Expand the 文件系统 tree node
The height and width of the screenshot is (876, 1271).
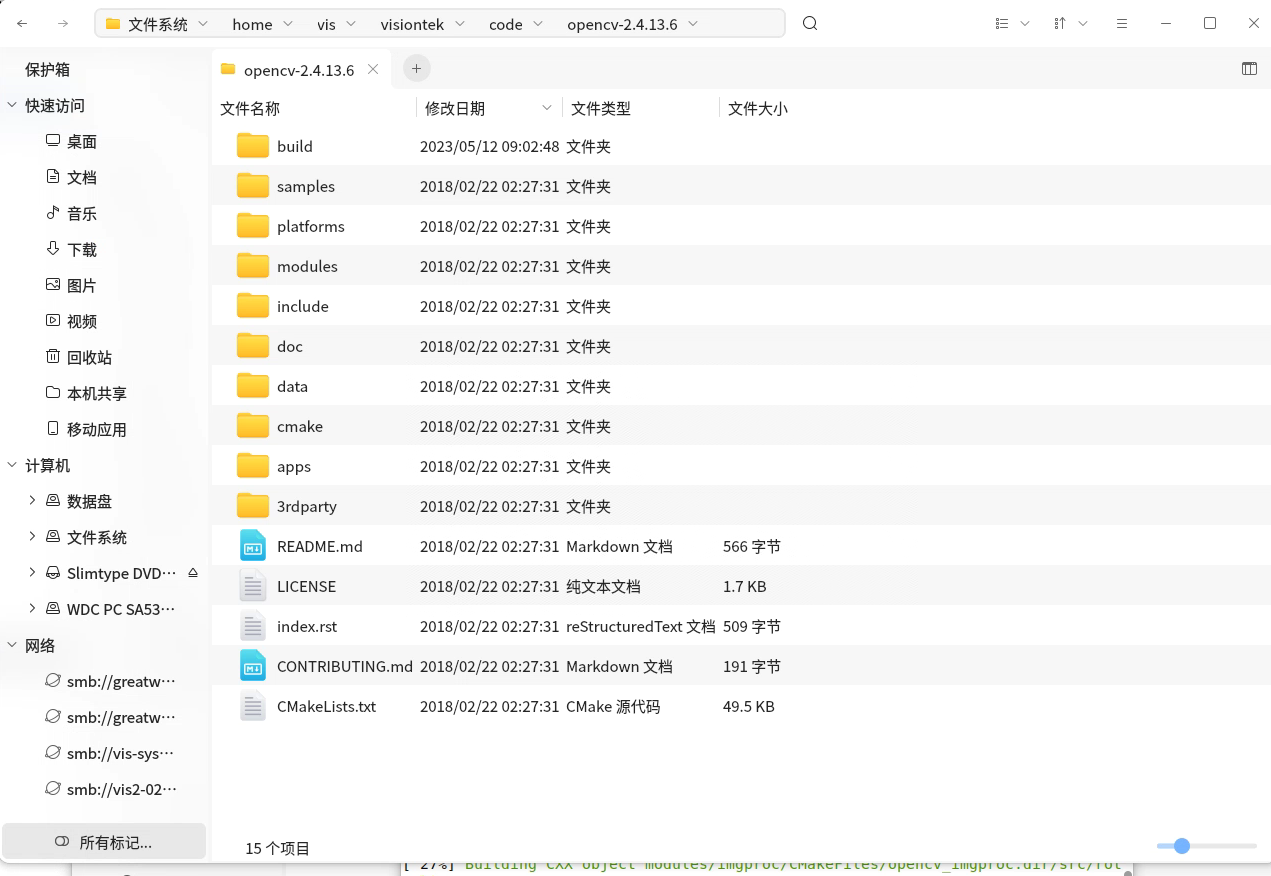coord(32,537)
